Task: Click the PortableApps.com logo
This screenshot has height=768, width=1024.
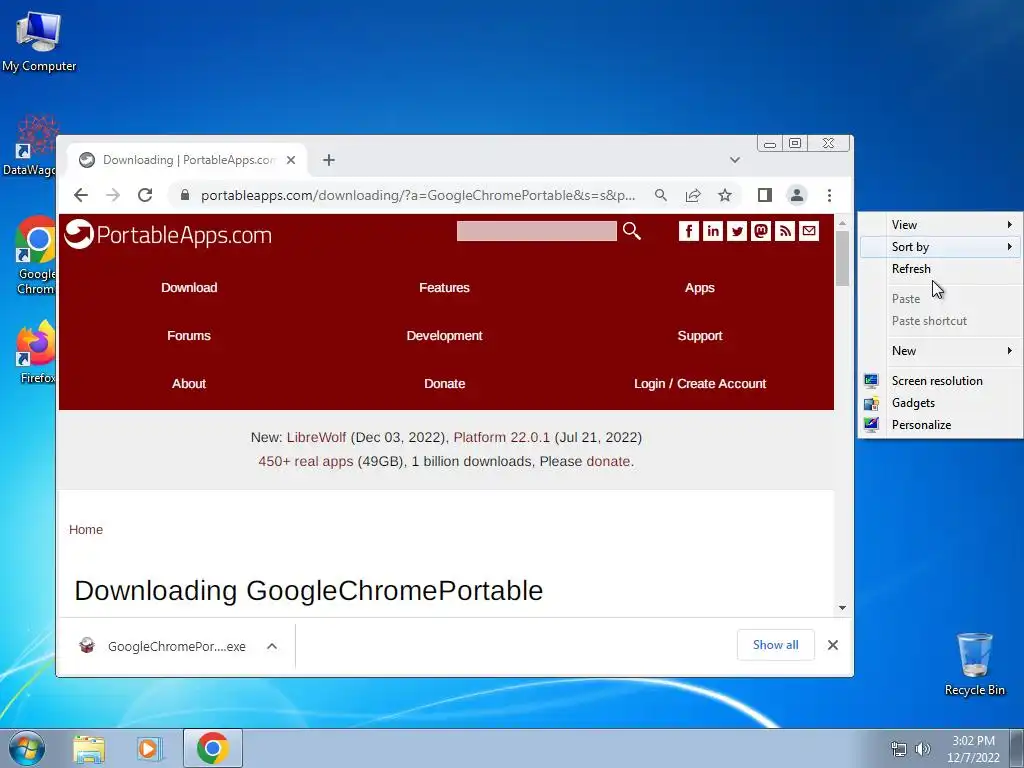Action: point(168,234)
